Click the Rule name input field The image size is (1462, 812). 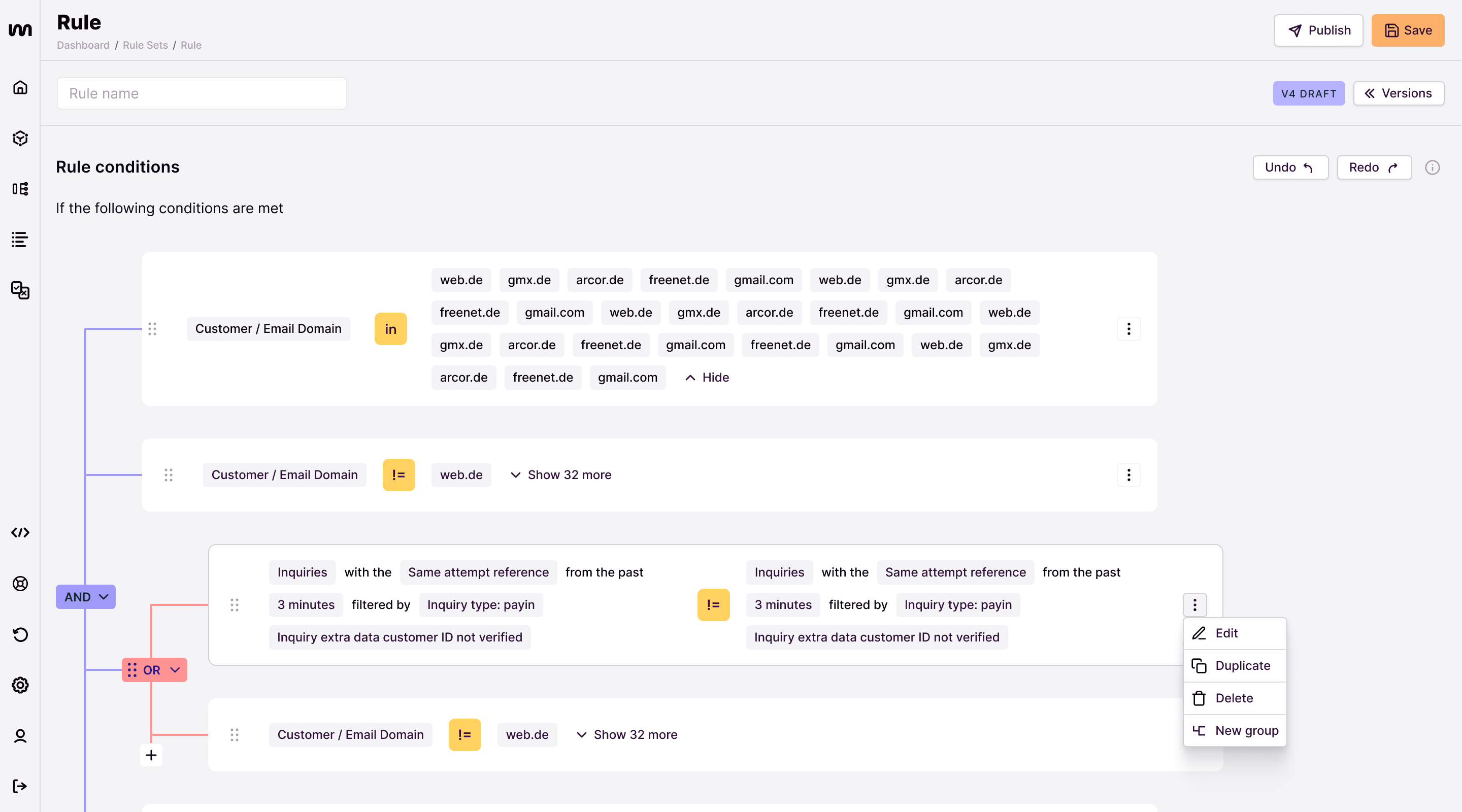click(202, 93)
